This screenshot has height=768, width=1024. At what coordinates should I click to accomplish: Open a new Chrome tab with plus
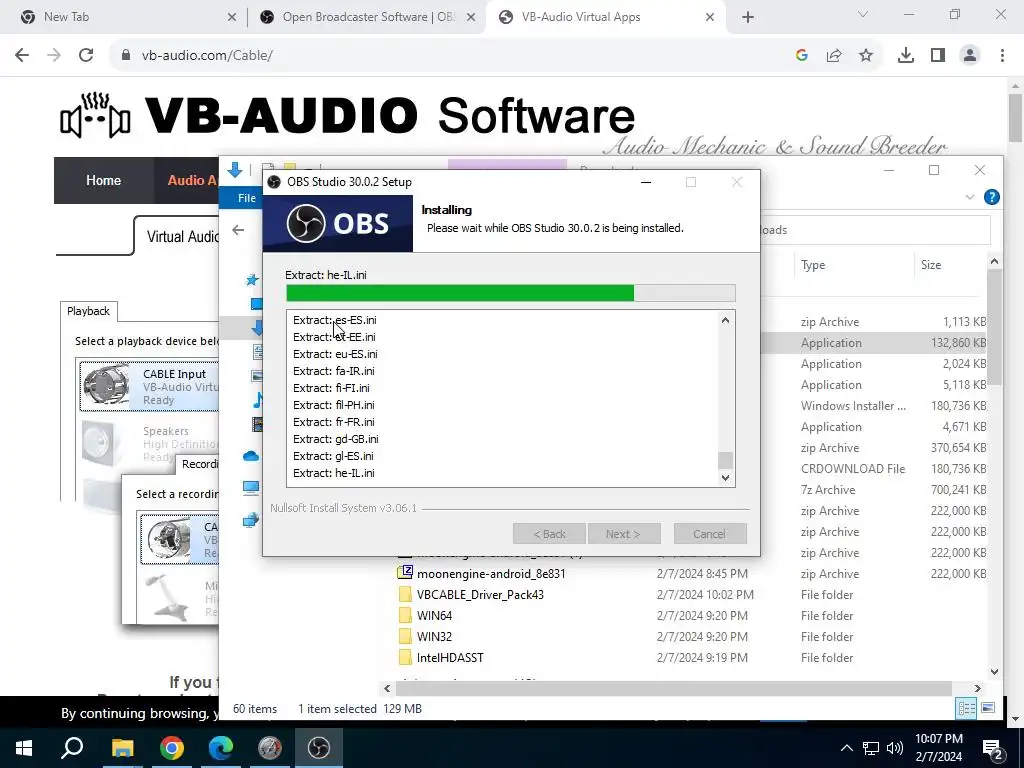click(x=748, y=17)
